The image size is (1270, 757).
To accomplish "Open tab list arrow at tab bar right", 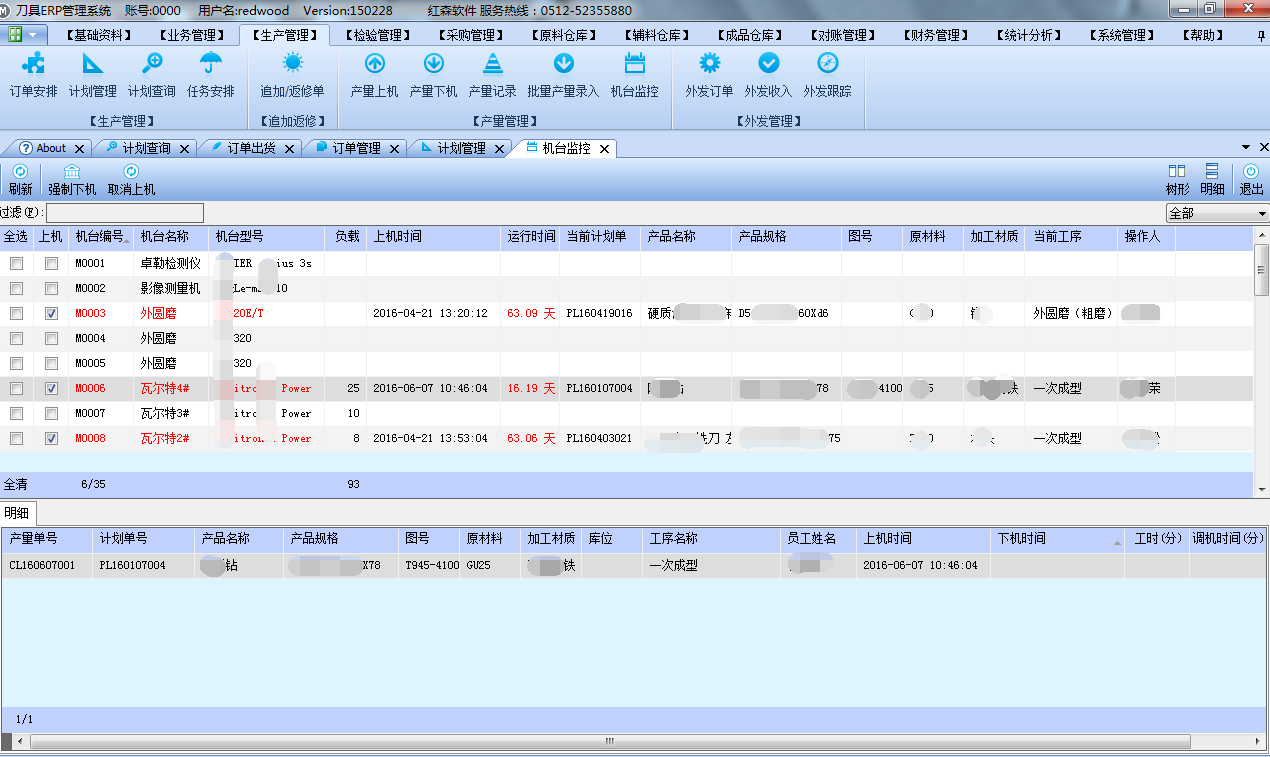I will point(1246,148).
